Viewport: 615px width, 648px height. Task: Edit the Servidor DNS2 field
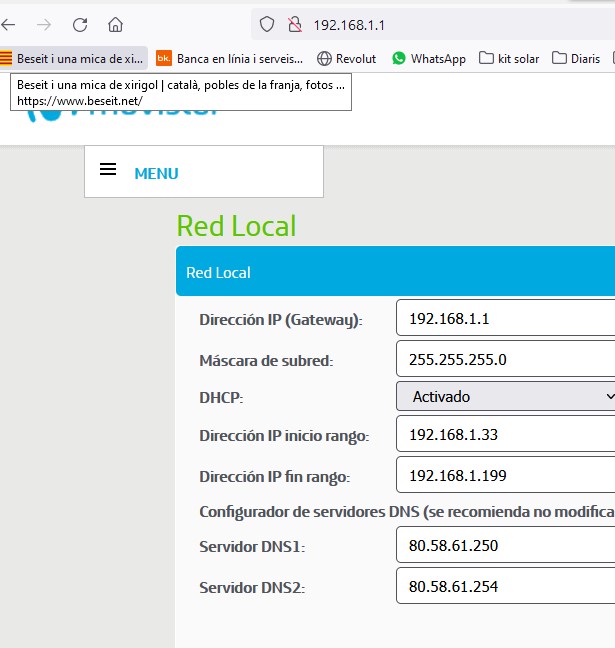click(x=505, y=586)
